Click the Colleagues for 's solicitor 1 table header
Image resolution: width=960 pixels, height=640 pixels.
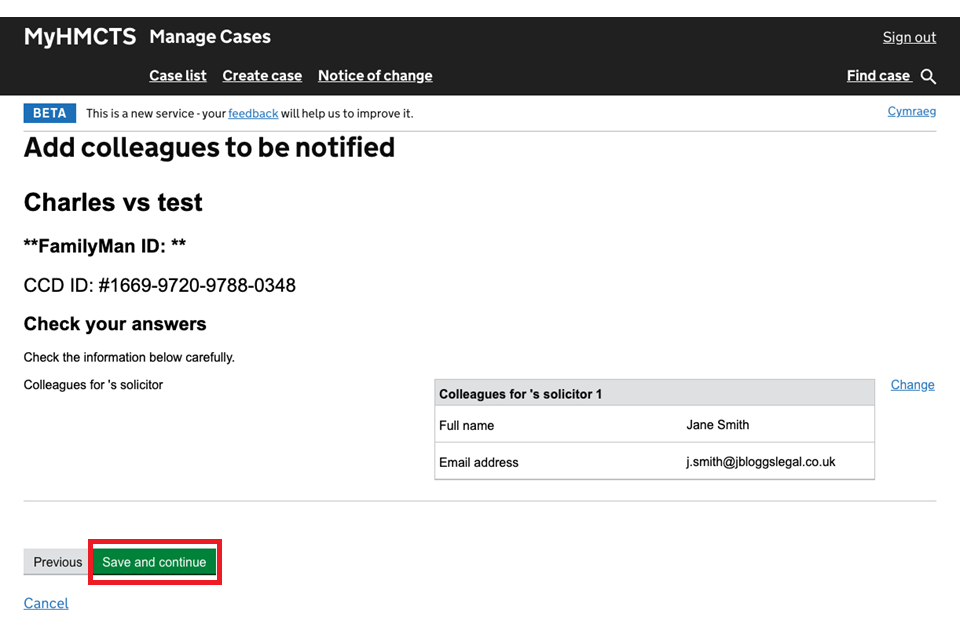[520, 394]
